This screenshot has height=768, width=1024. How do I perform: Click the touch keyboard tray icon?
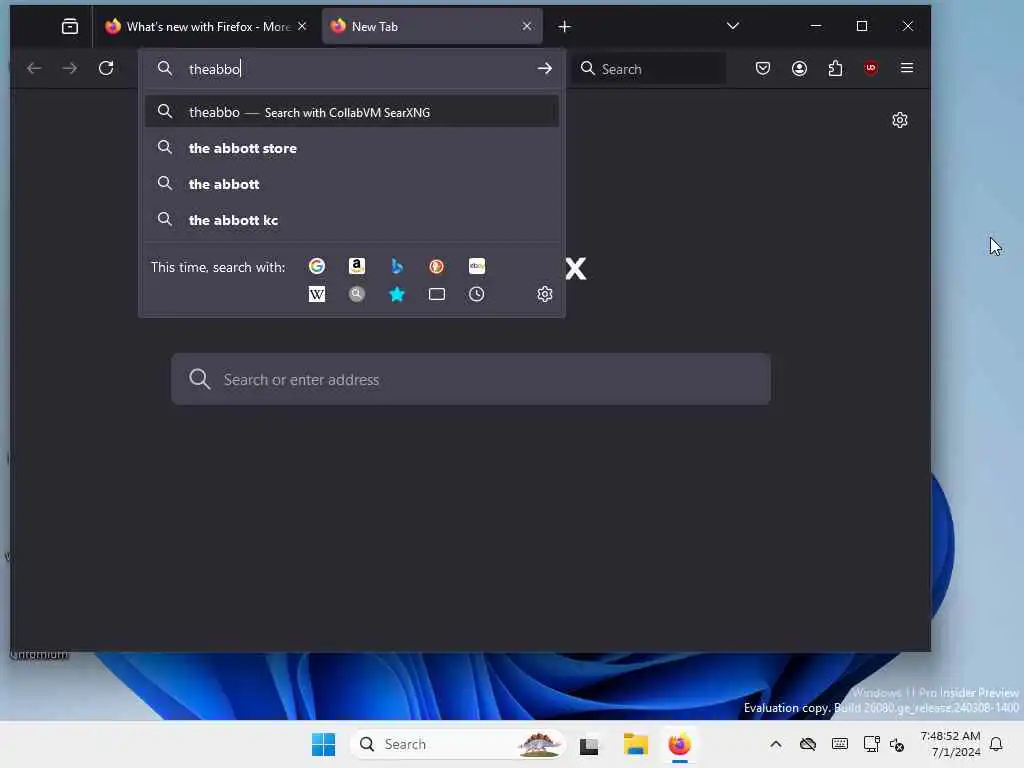pyautogui.click(x=840, y=744)
